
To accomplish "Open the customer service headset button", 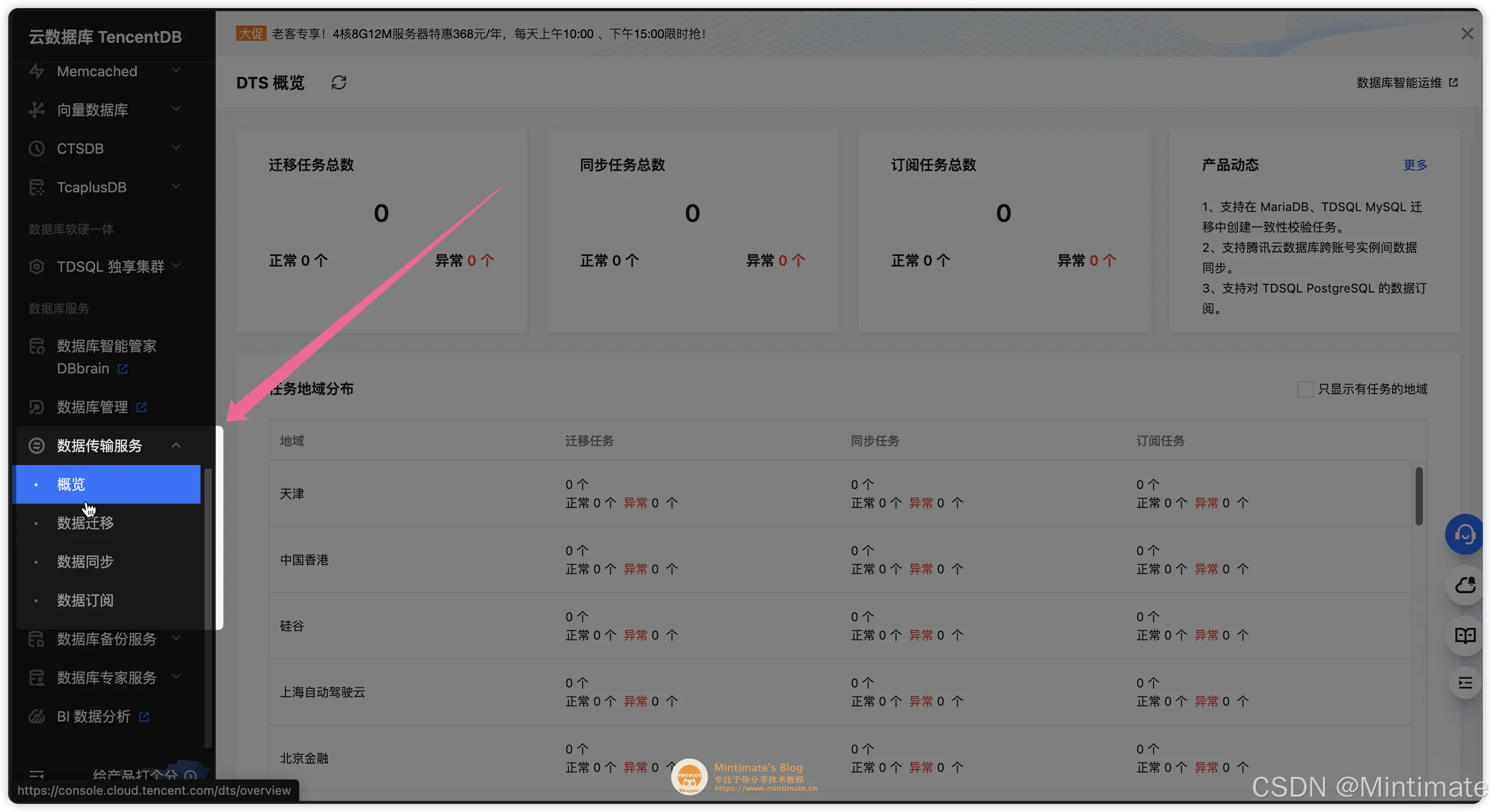I will click(x=1465, y=534).
